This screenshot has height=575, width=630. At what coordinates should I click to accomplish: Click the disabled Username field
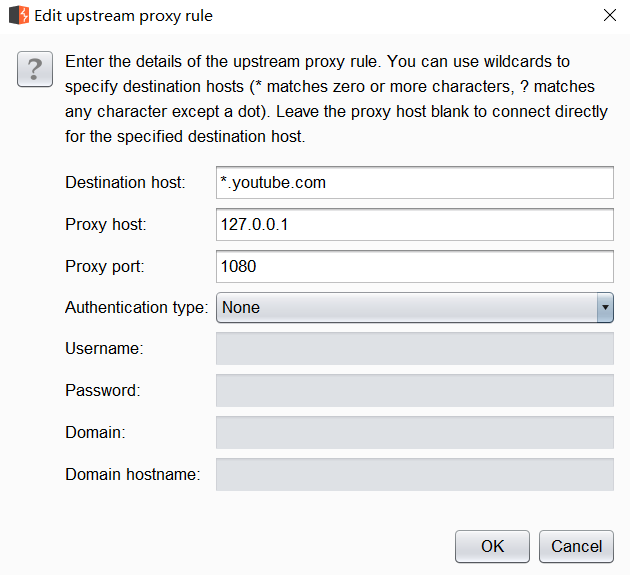tap(414, 349)
